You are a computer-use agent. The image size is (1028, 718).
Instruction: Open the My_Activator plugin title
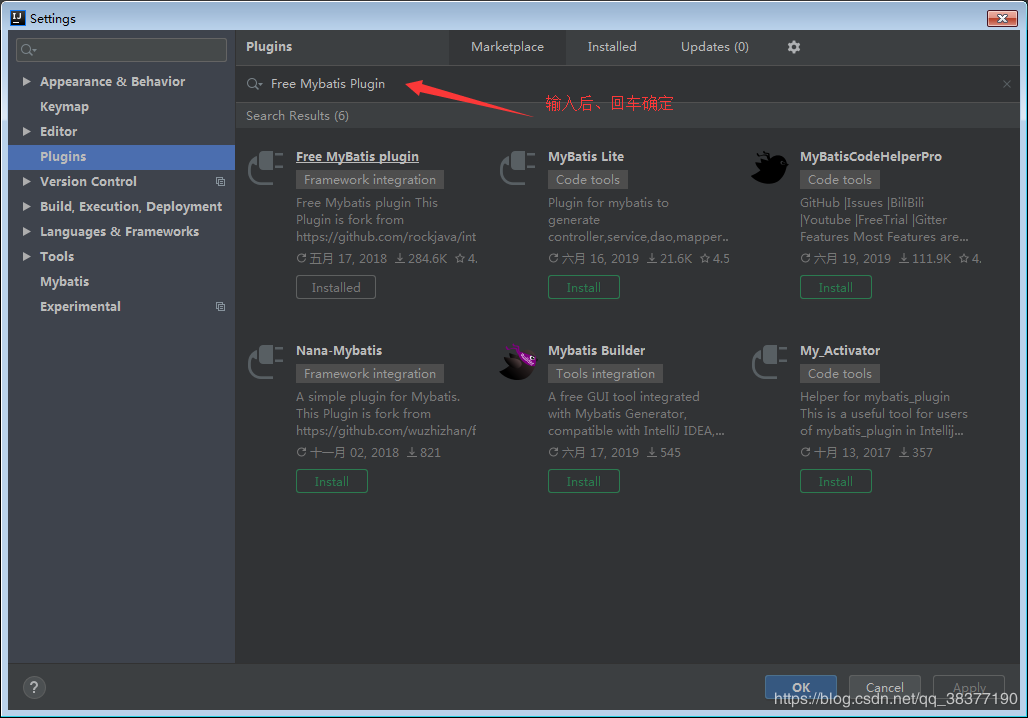(x=840, y=351)
